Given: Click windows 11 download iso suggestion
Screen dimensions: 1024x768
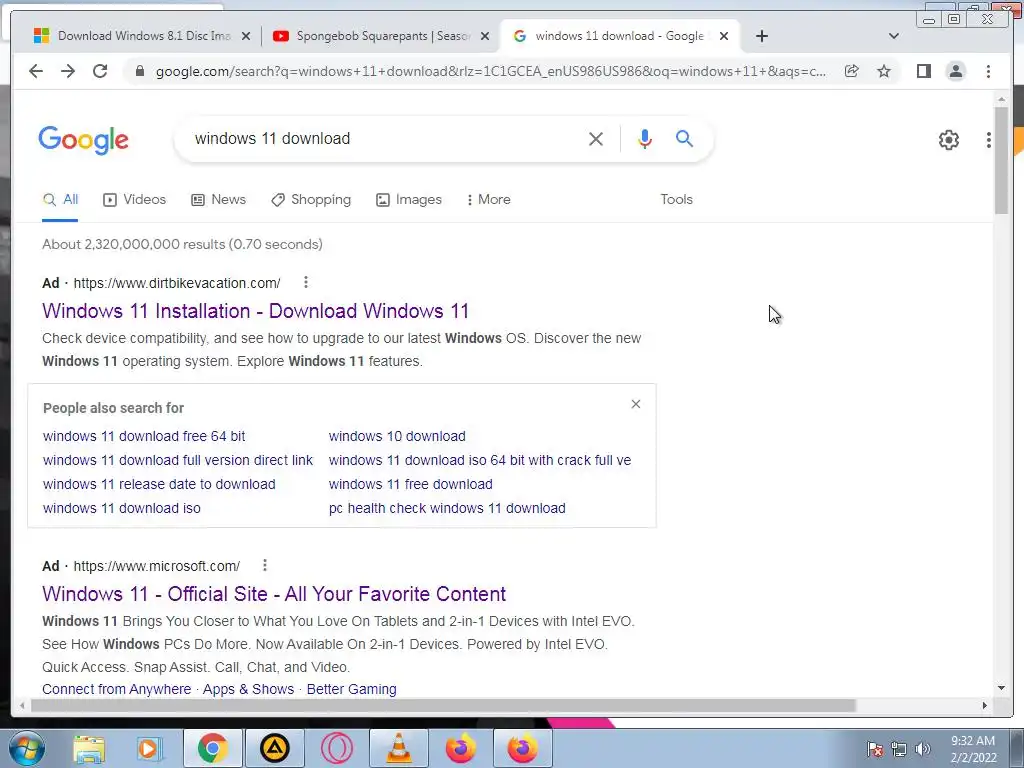Looking at the screenshot, I should [x=121, y=508].
